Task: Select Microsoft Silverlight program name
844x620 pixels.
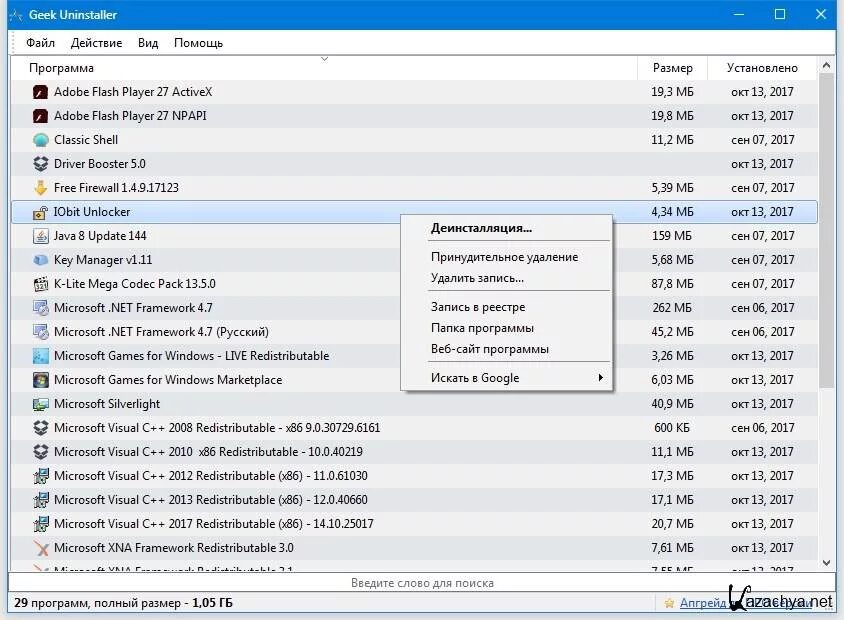Action: click(x=107, y=404)
